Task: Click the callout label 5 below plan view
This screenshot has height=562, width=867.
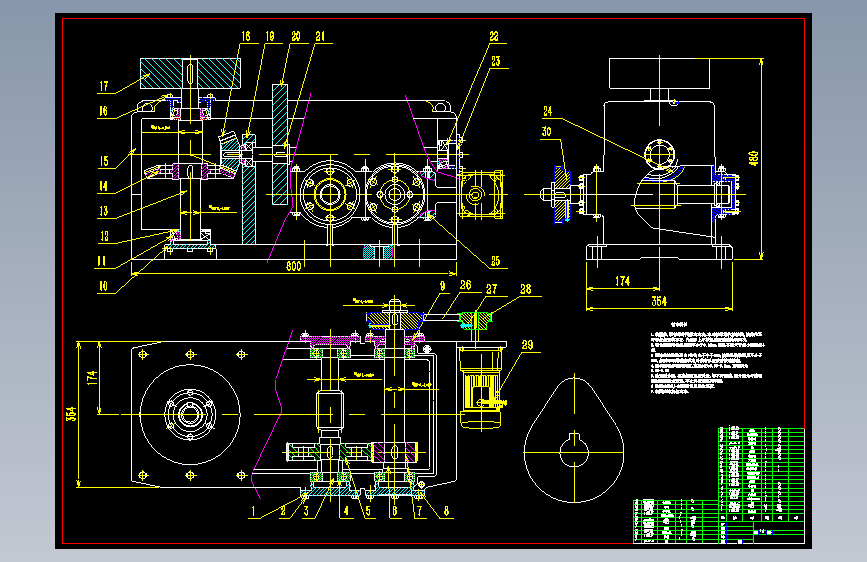Action: 368,512
